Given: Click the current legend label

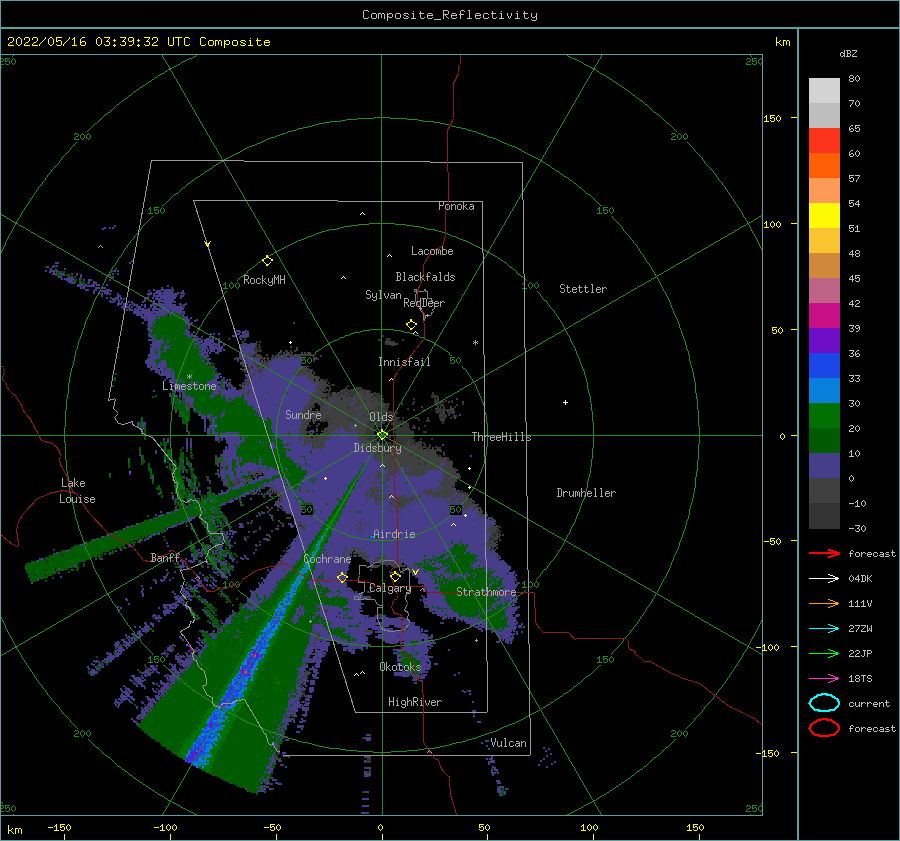Looking at the screenshot, I should [869, 703].
